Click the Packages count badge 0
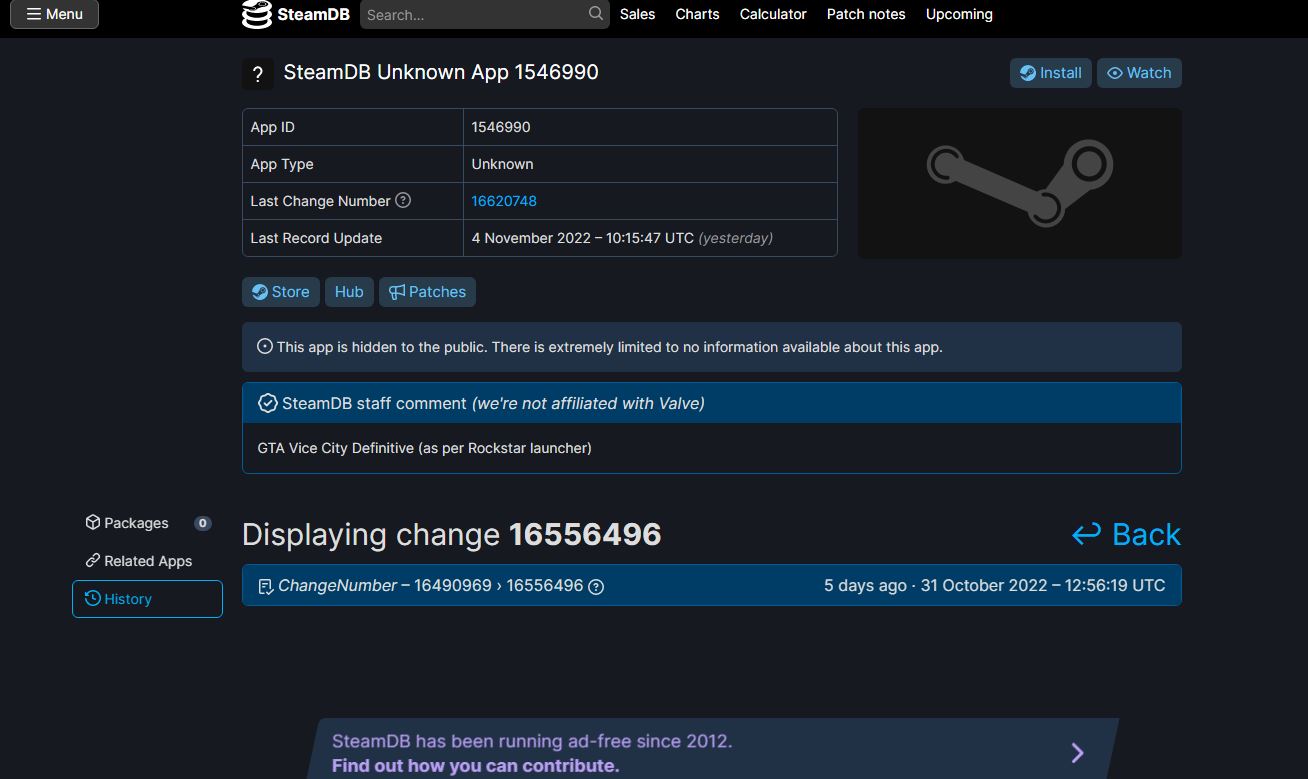The width and height of the screenshot is (1308, 779). pyautogui.click(x=203, y=523)
